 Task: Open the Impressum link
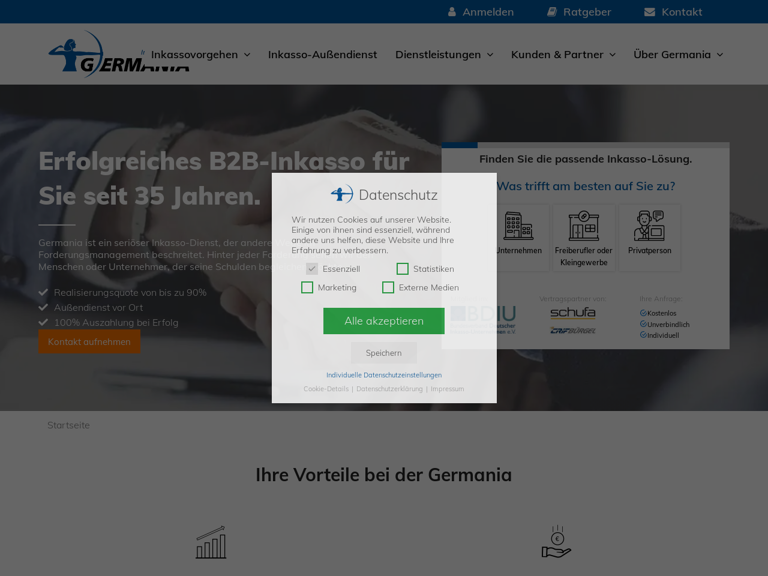tap(447, 388)
